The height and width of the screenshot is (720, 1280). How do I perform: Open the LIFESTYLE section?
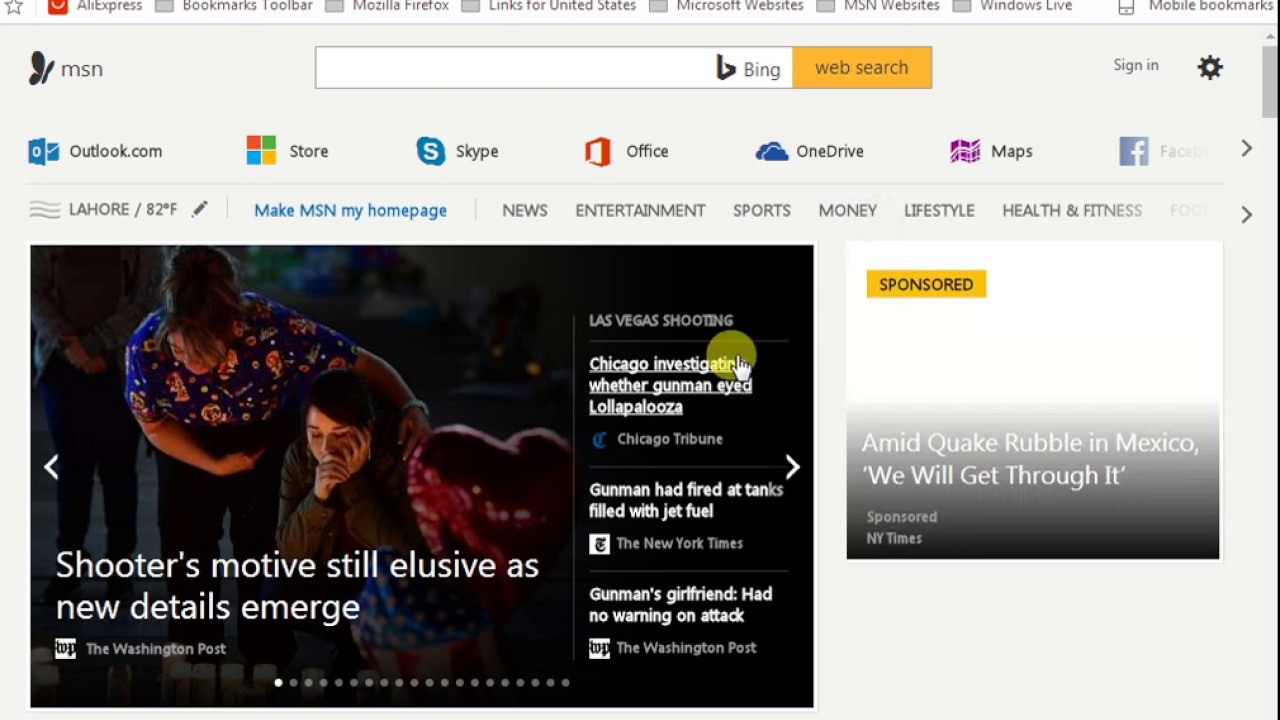939,210
